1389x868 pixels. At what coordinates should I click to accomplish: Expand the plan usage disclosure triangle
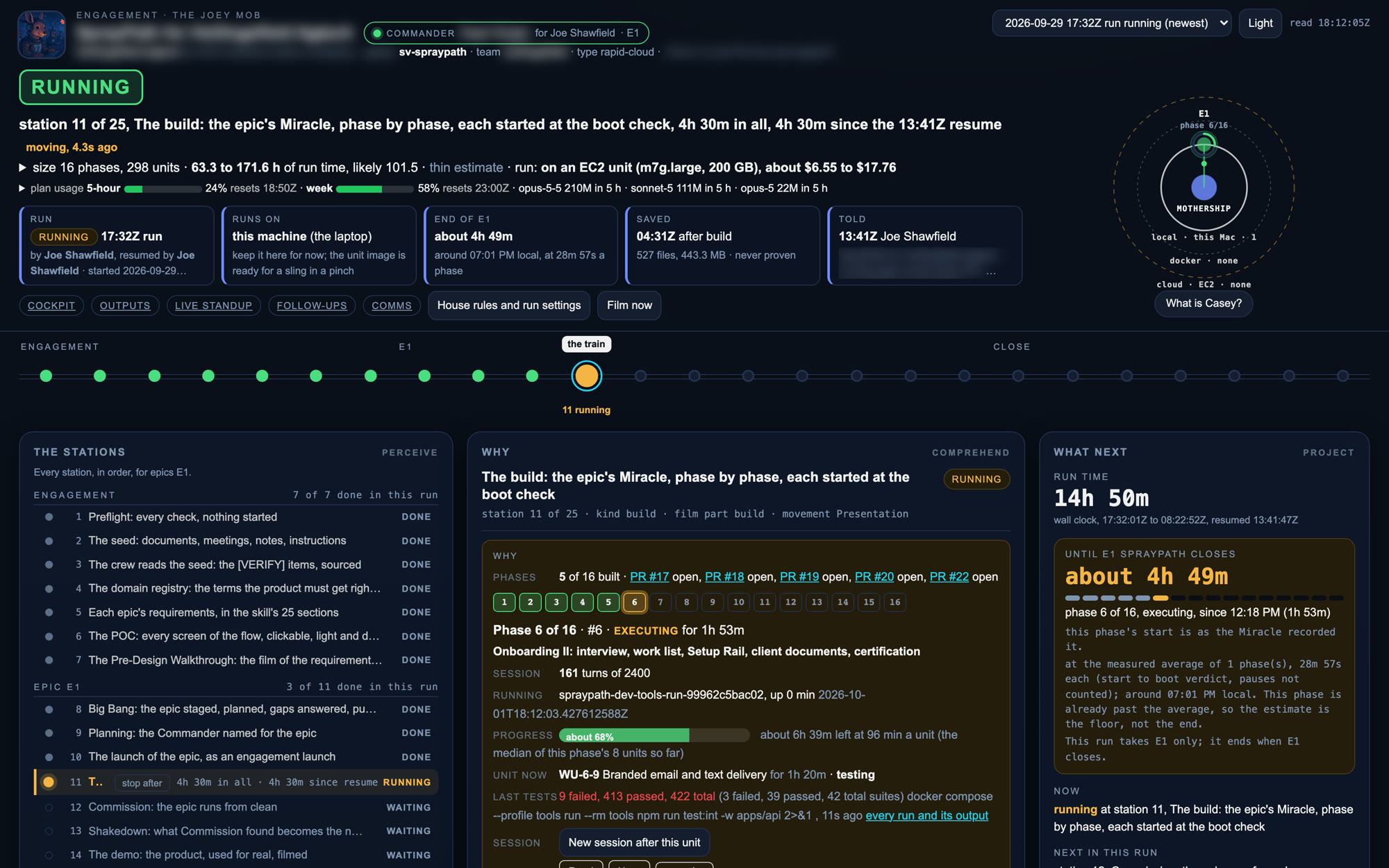(22, 188)
